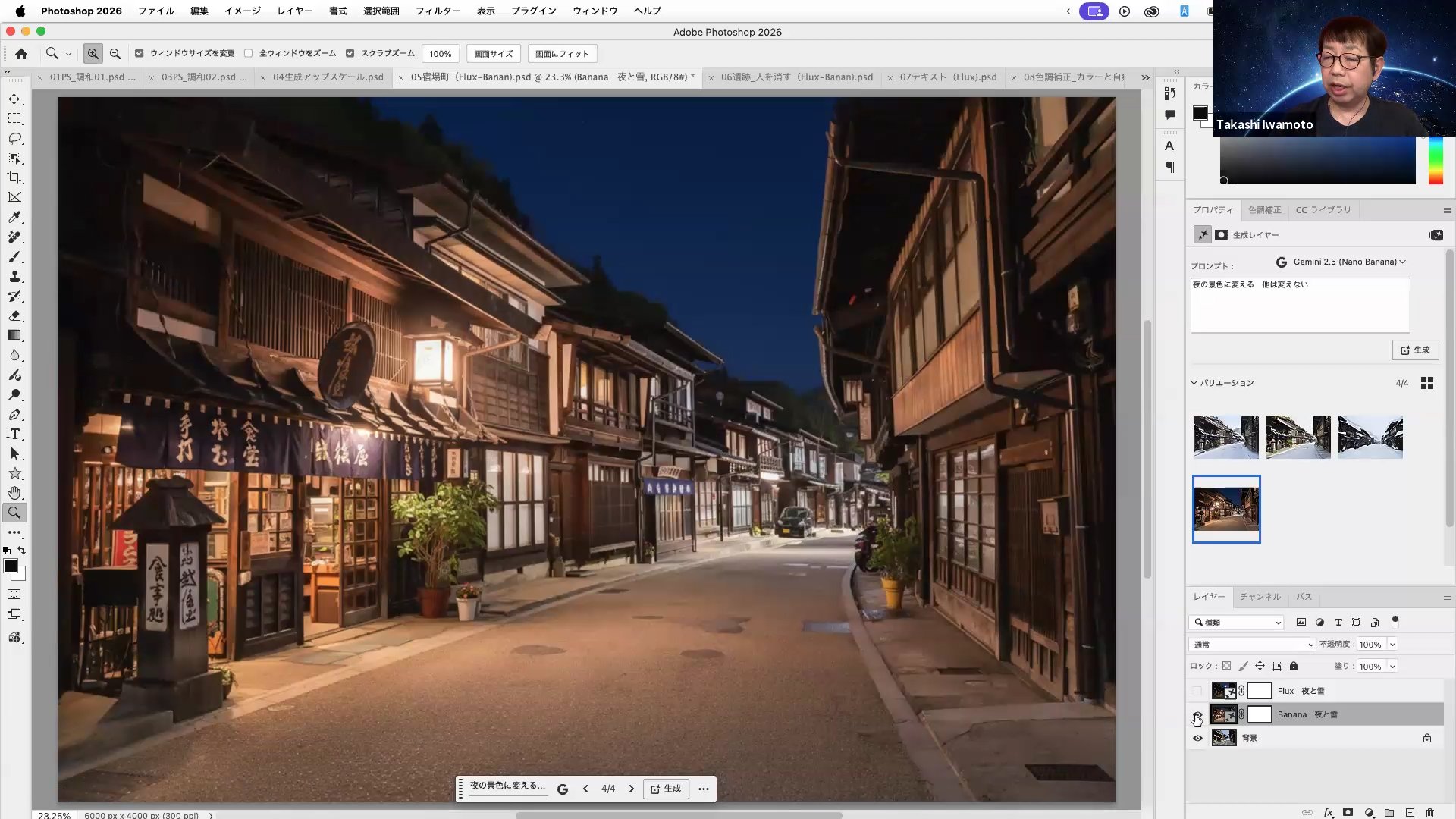Screen dimensions: 1456x819
Task: Select the Crop tool
Action: pos(14,177)
